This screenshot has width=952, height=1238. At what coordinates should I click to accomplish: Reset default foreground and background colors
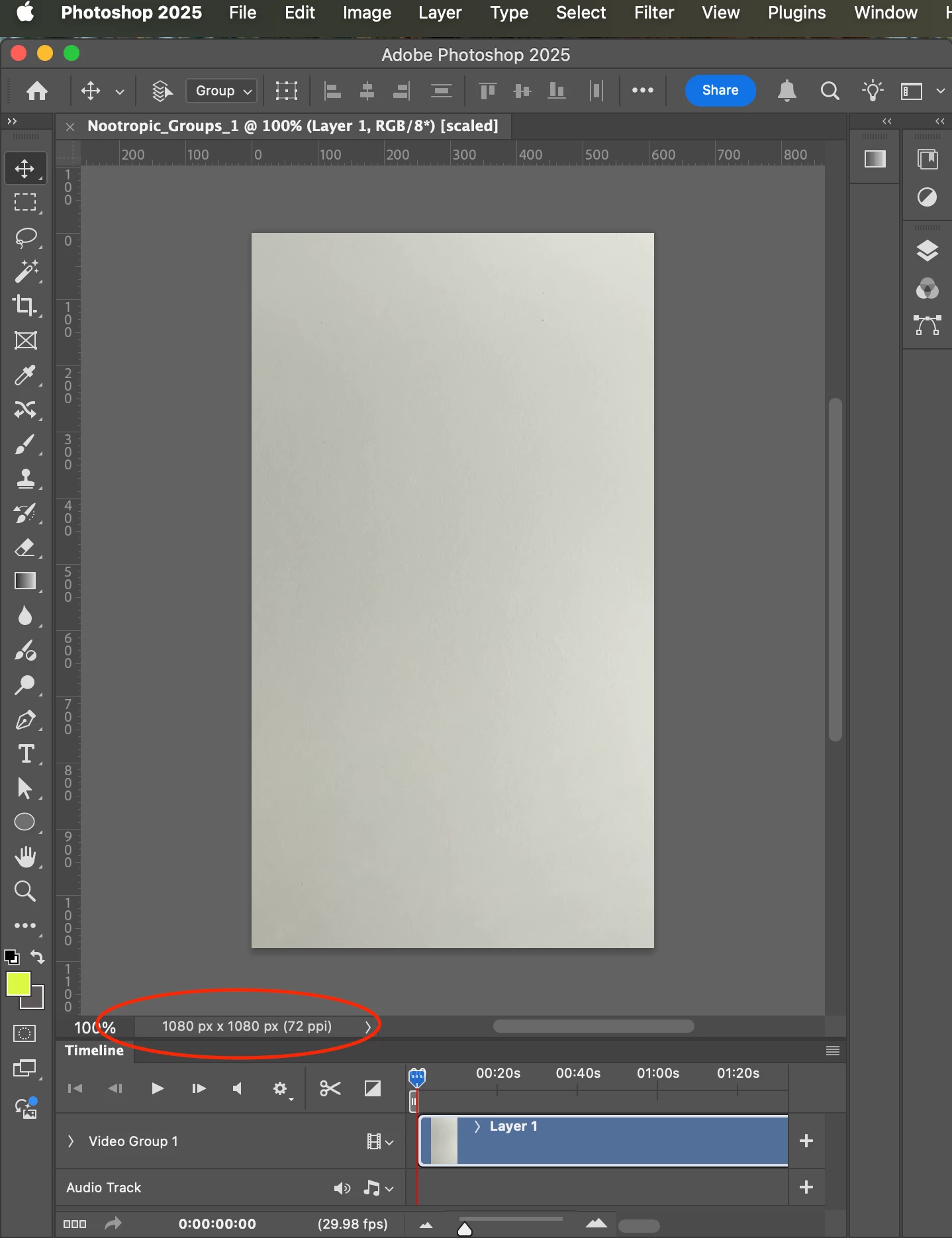(x=11, y=957)
